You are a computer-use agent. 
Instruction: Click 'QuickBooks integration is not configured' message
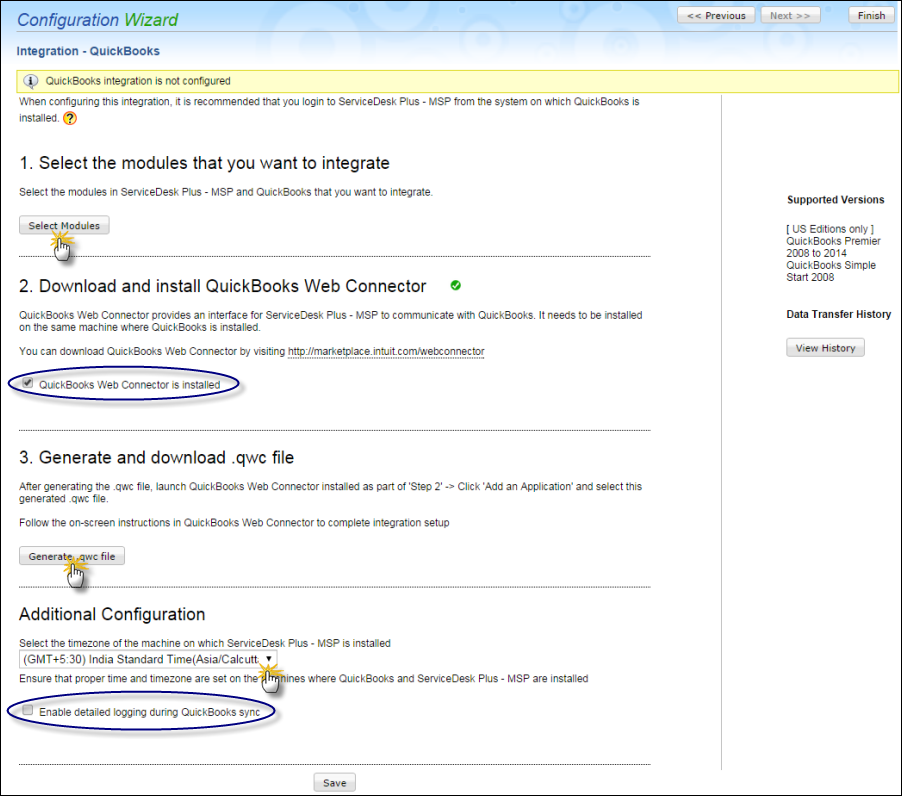138,81
